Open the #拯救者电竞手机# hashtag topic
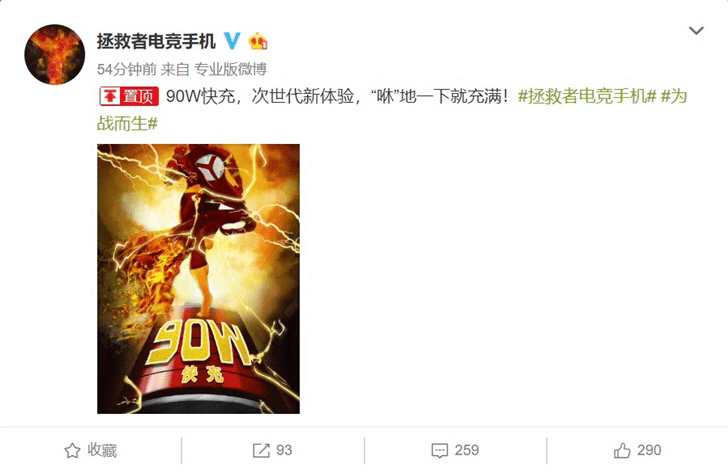 (x=587, y=97)
